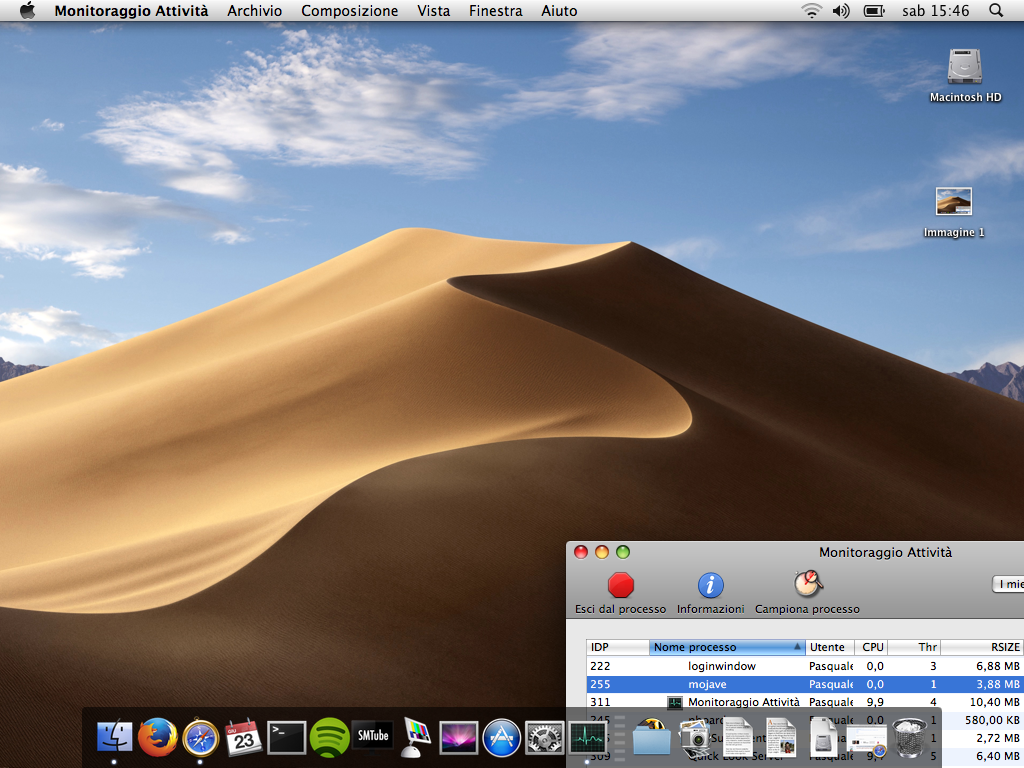Open Terminal from the Dock
The height and width of the screenshot is (768, 1024).
(287, 738)
